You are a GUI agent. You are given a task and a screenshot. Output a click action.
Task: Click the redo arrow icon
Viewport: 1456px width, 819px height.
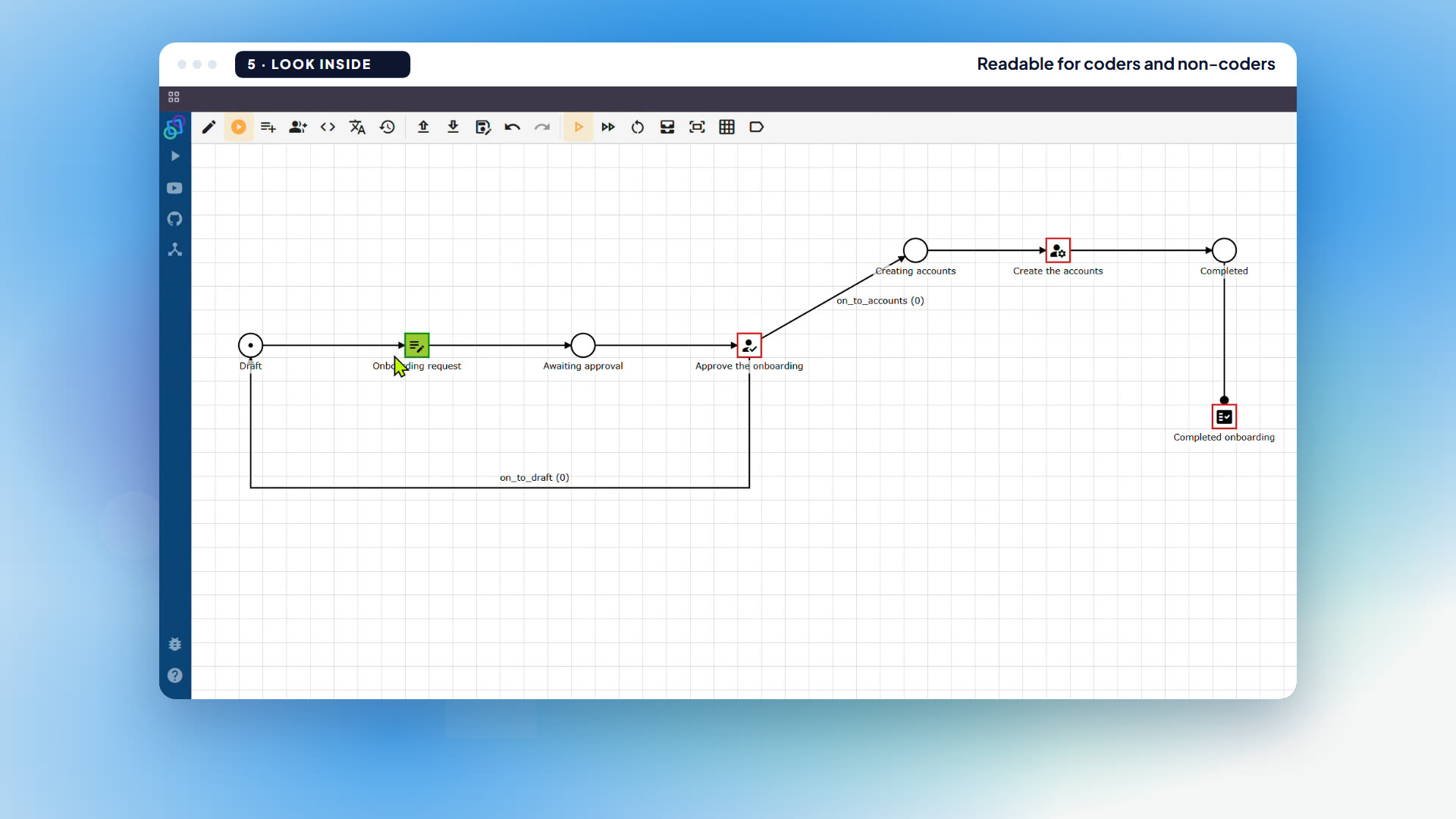(x=542, y=127)
